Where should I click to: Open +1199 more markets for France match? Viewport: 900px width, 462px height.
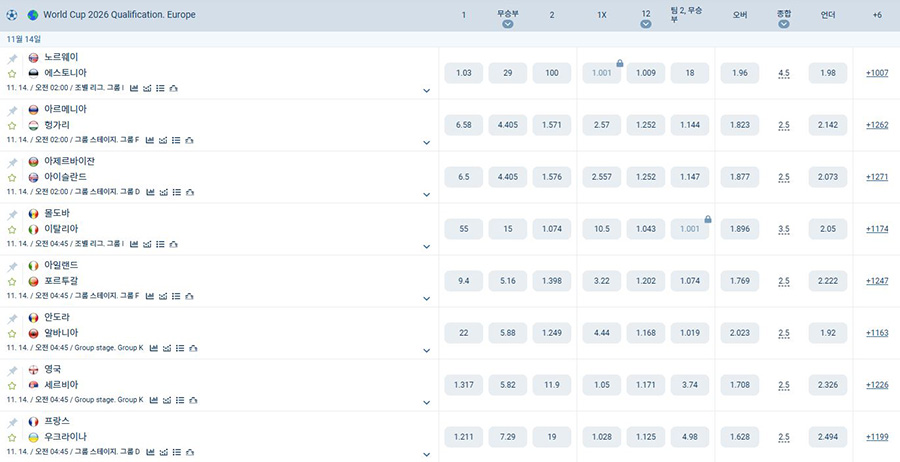click(x=877, y=437)
